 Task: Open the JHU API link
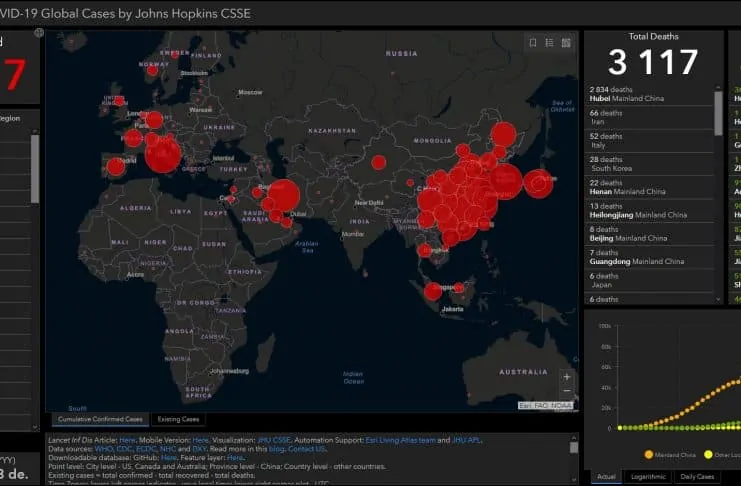(466, 440)
